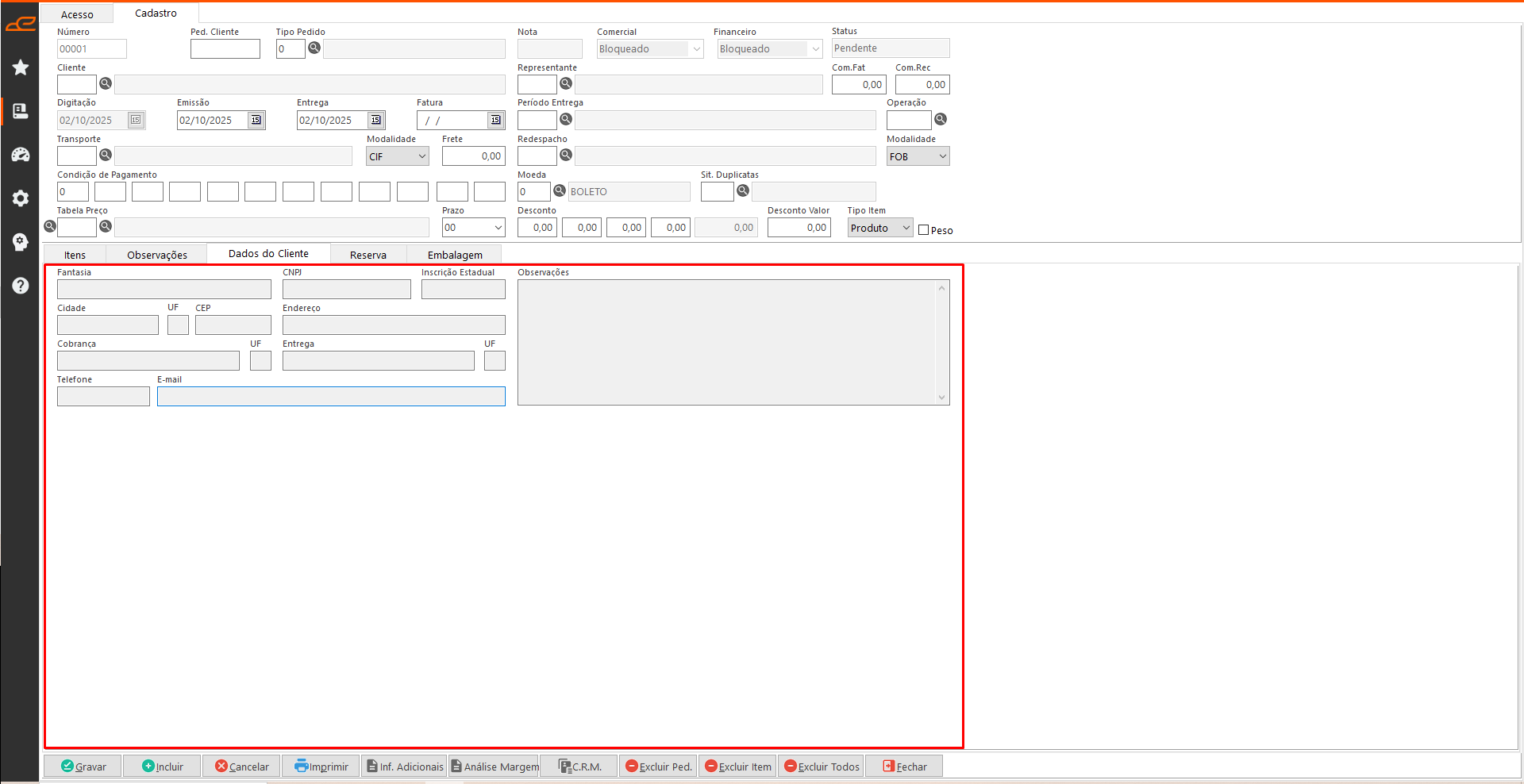Open the dashboard gauge sidebar icon
The width and height of the screenshot is (1524, 784).
pos(21,155)
